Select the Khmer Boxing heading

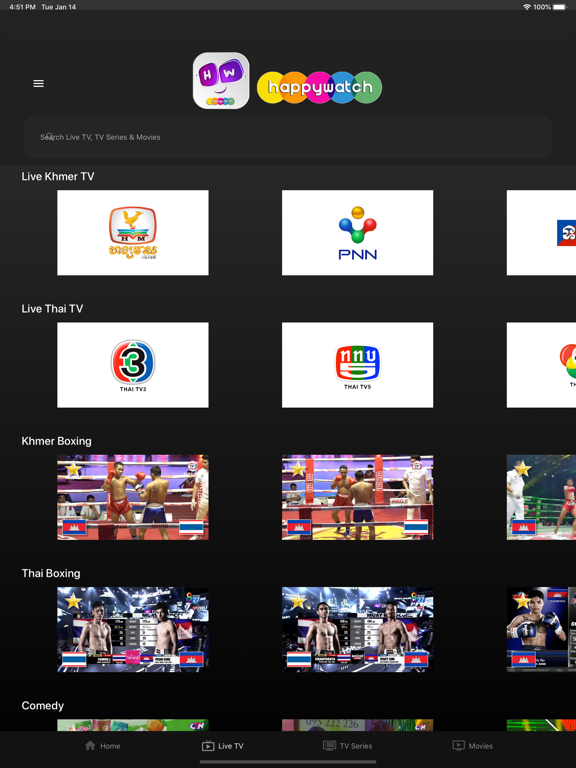click(56, 441)
